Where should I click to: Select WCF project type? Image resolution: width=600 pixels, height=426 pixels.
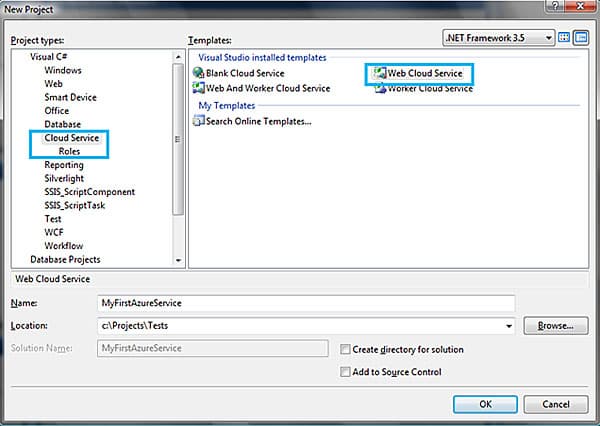(x=54, y=232)
